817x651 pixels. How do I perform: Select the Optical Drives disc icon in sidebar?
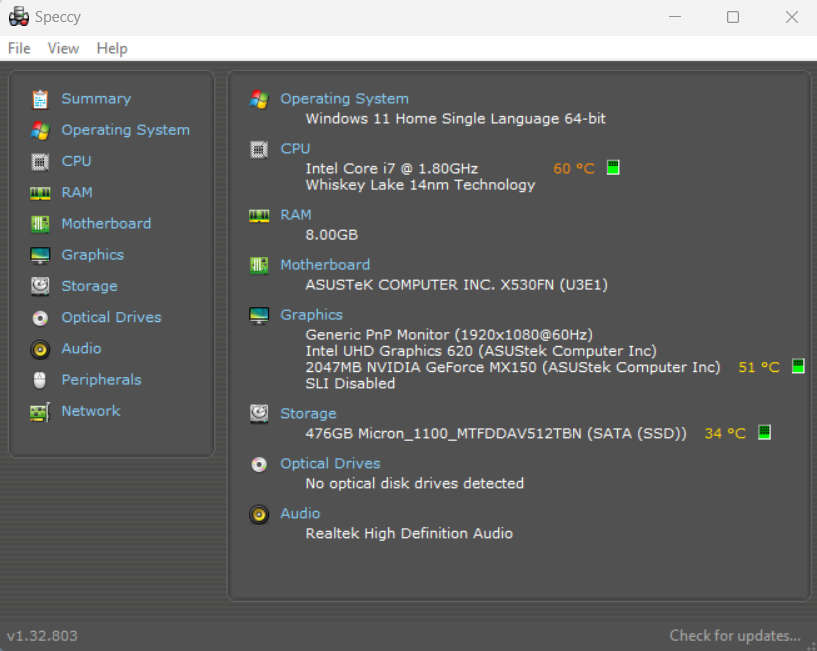coord(40,318)
